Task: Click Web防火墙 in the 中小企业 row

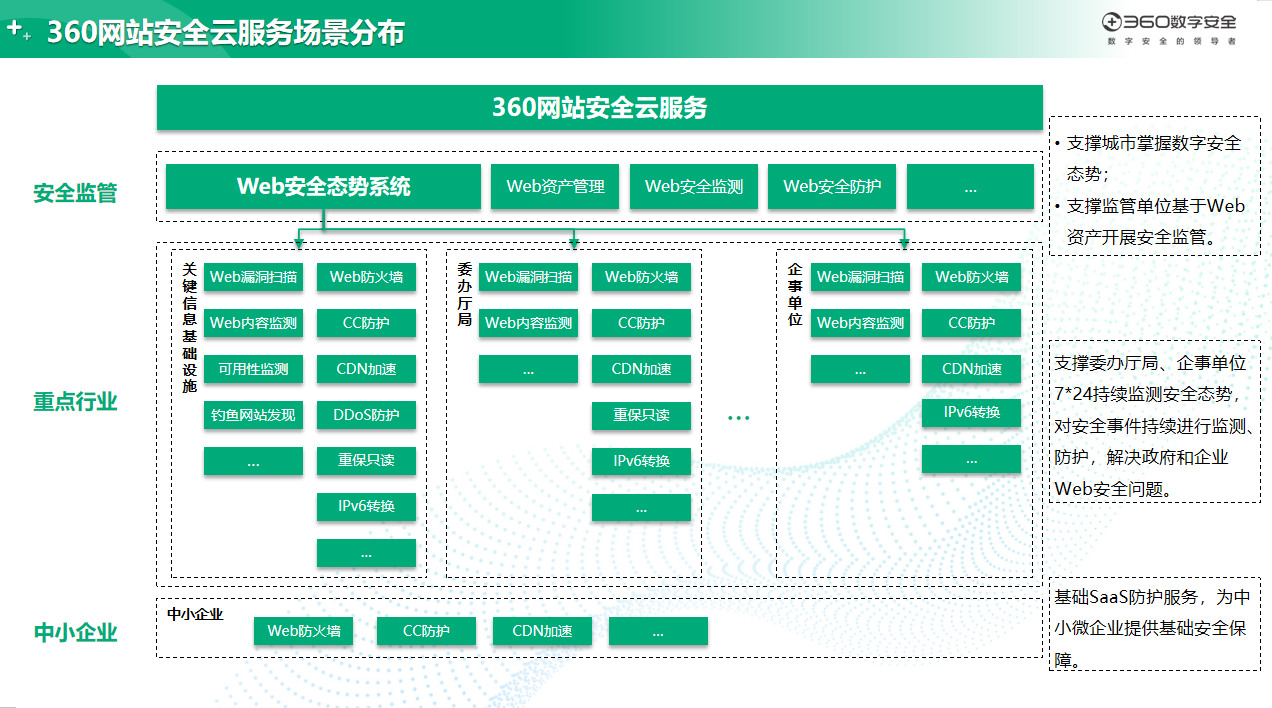Action: coord(304,631)
